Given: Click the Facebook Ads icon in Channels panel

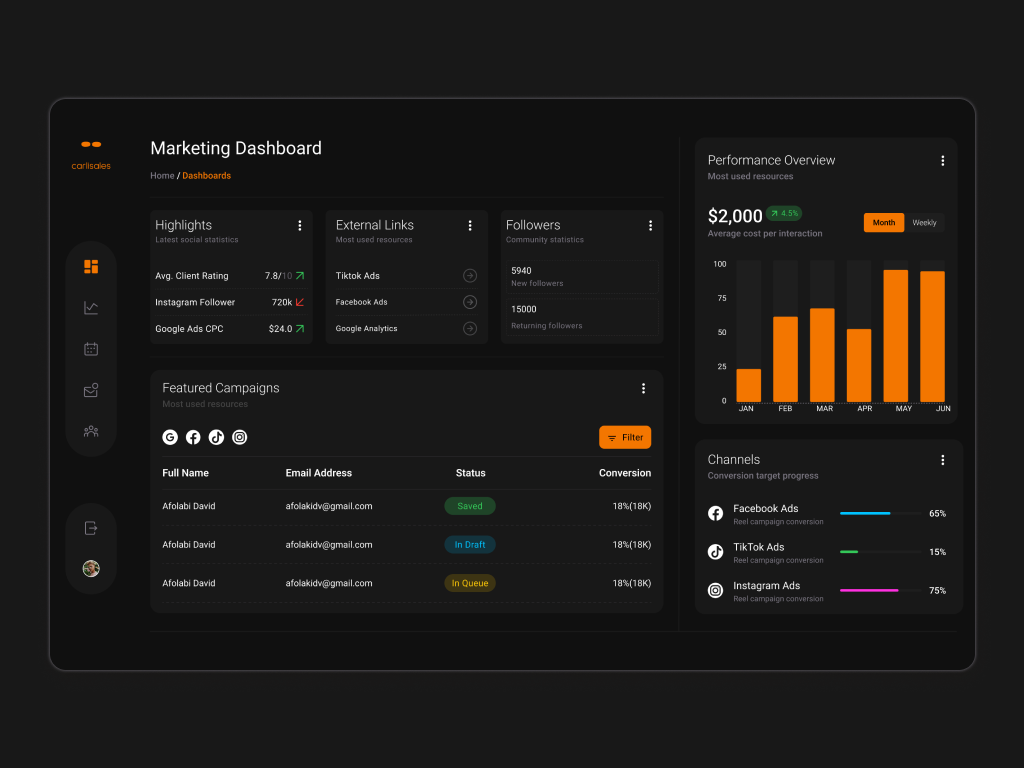Looking at the screenshot, I should click(x=715, y=513).
